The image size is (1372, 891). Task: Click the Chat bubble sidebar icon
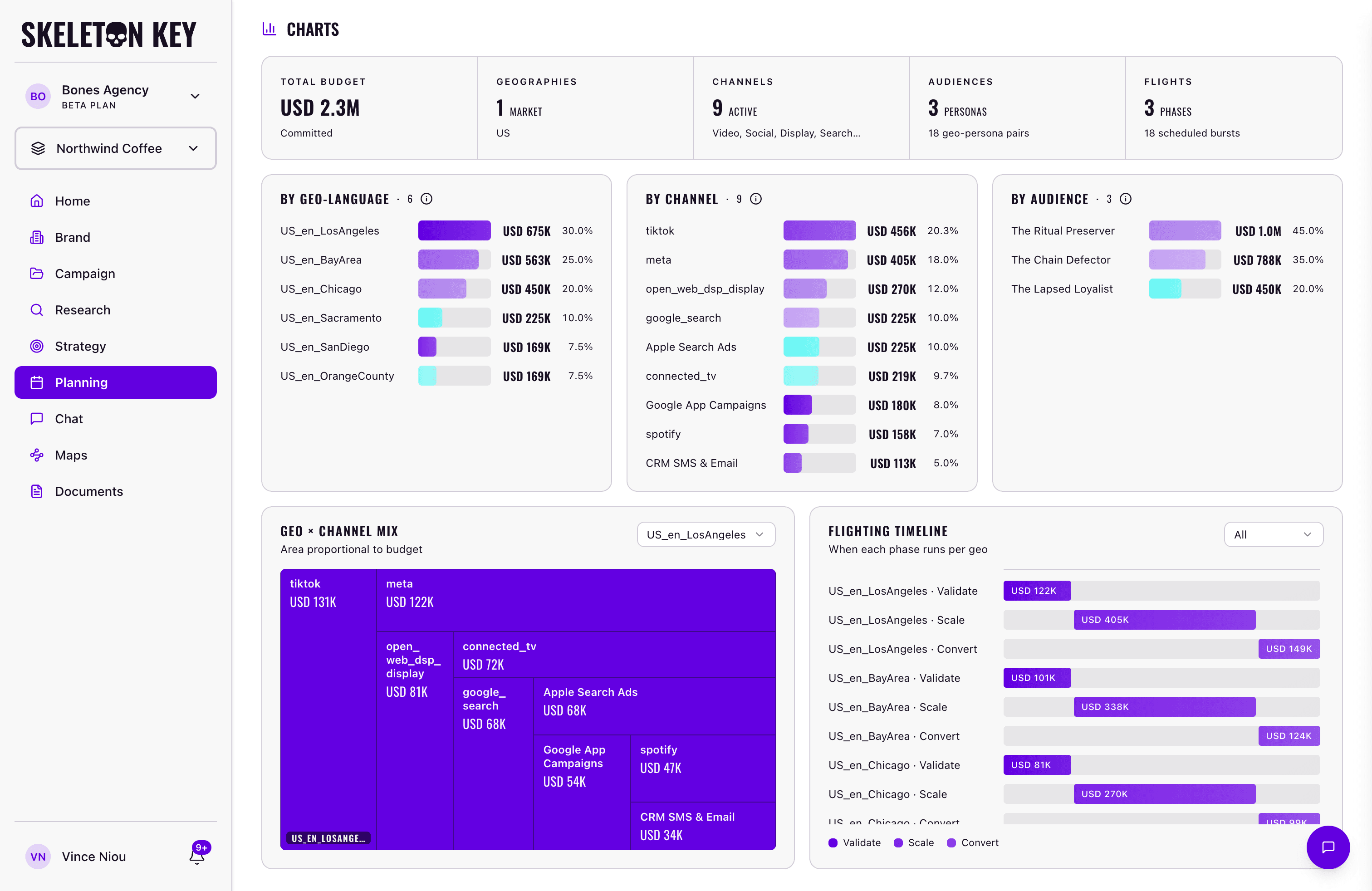tap(37, 419)
